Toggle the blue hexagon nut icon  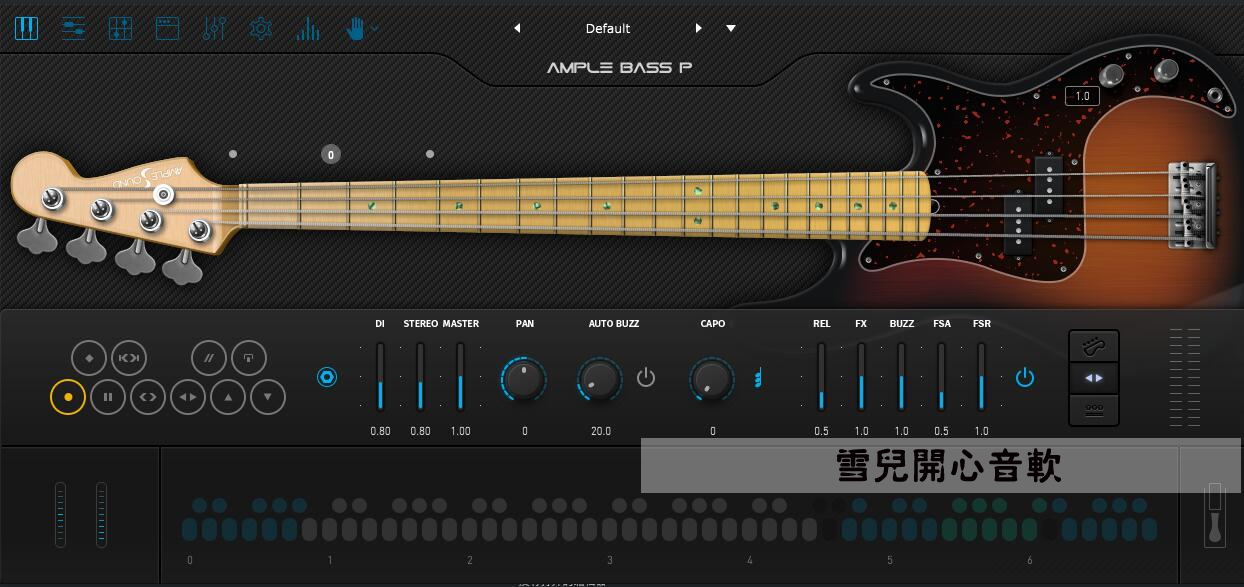[327, 377]
